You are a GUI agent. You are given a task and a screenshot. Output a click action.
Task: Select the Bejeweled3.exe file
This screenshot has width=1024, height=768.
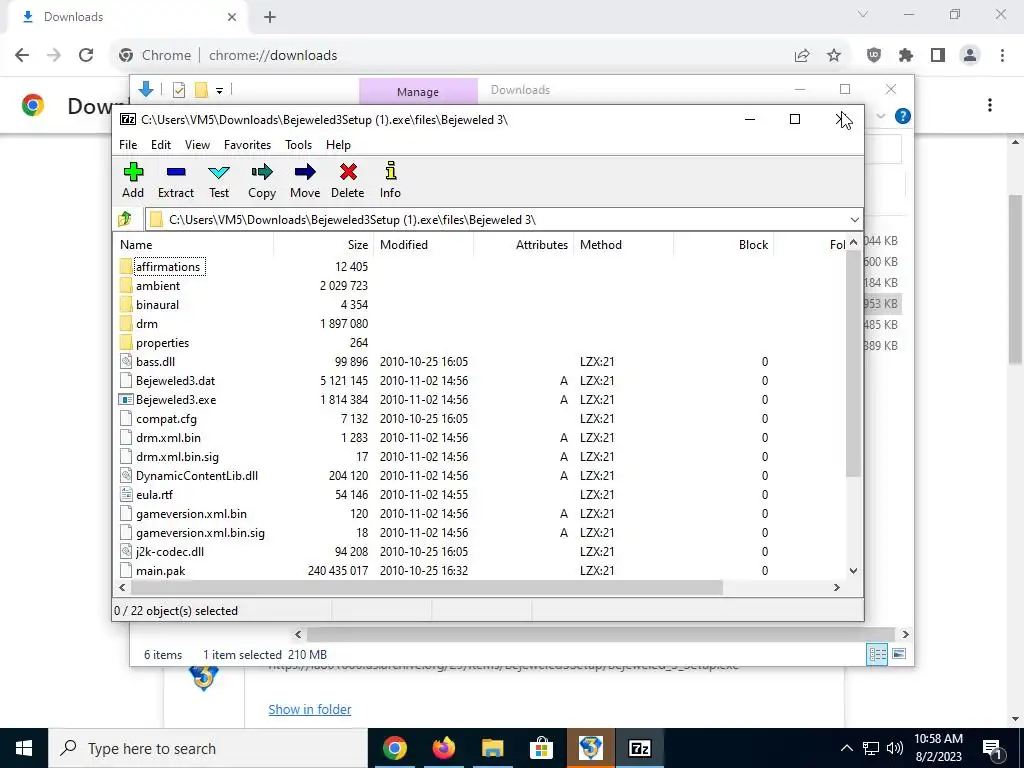[176, 400]
